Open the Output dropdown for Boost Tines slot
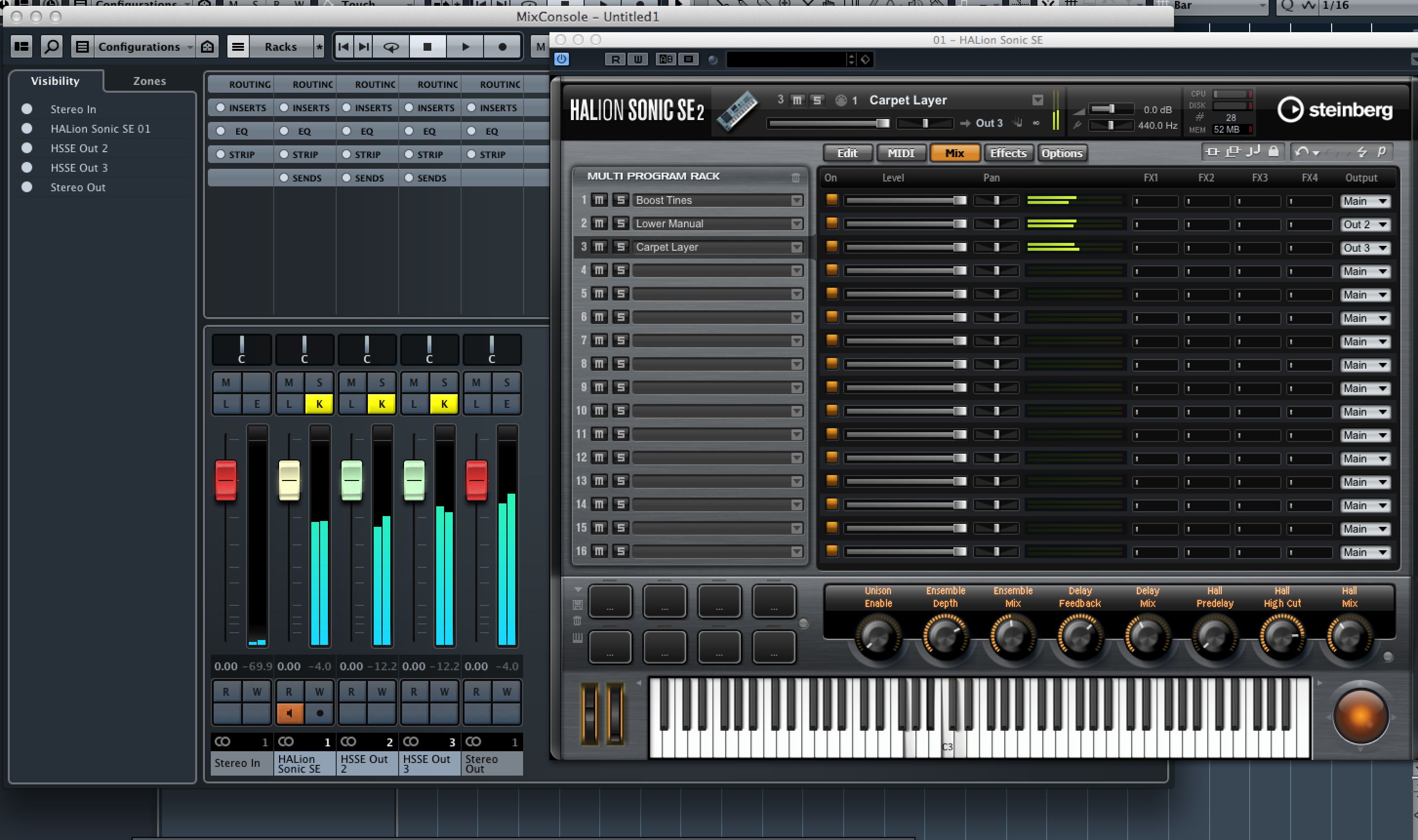1418x840 pixels. [1363, 200]
